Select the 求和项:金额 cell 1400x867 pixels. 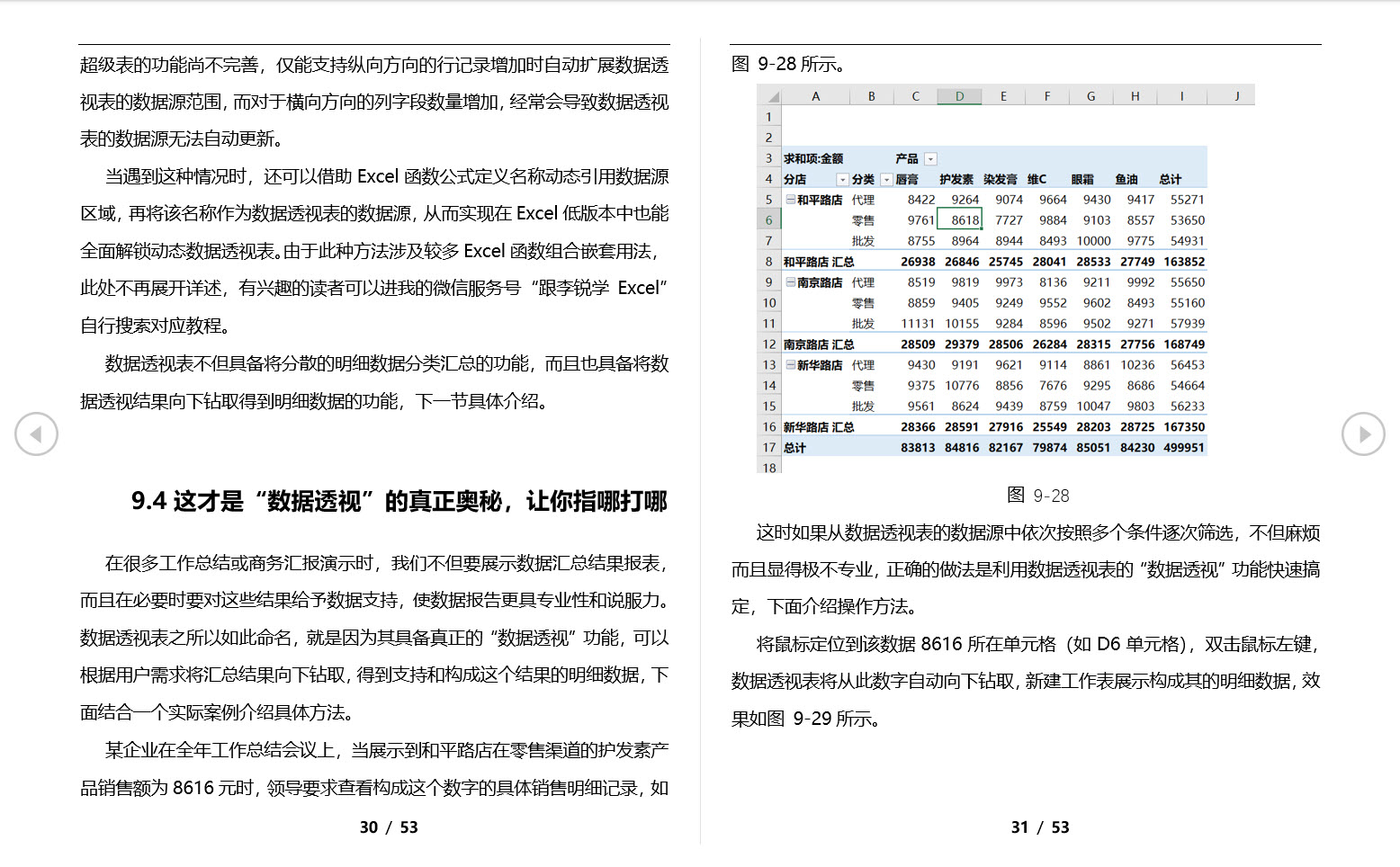coord(813,159)
